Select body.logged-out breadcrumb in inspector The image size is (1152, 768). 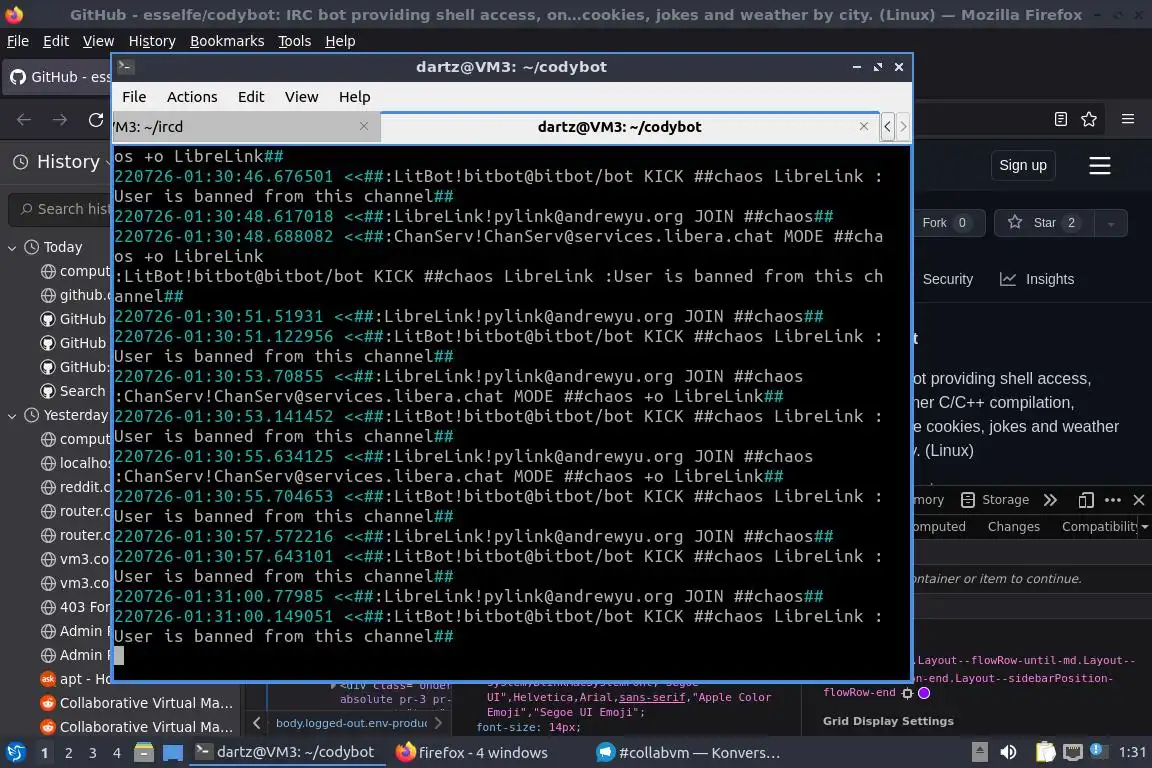pos(351,723)
